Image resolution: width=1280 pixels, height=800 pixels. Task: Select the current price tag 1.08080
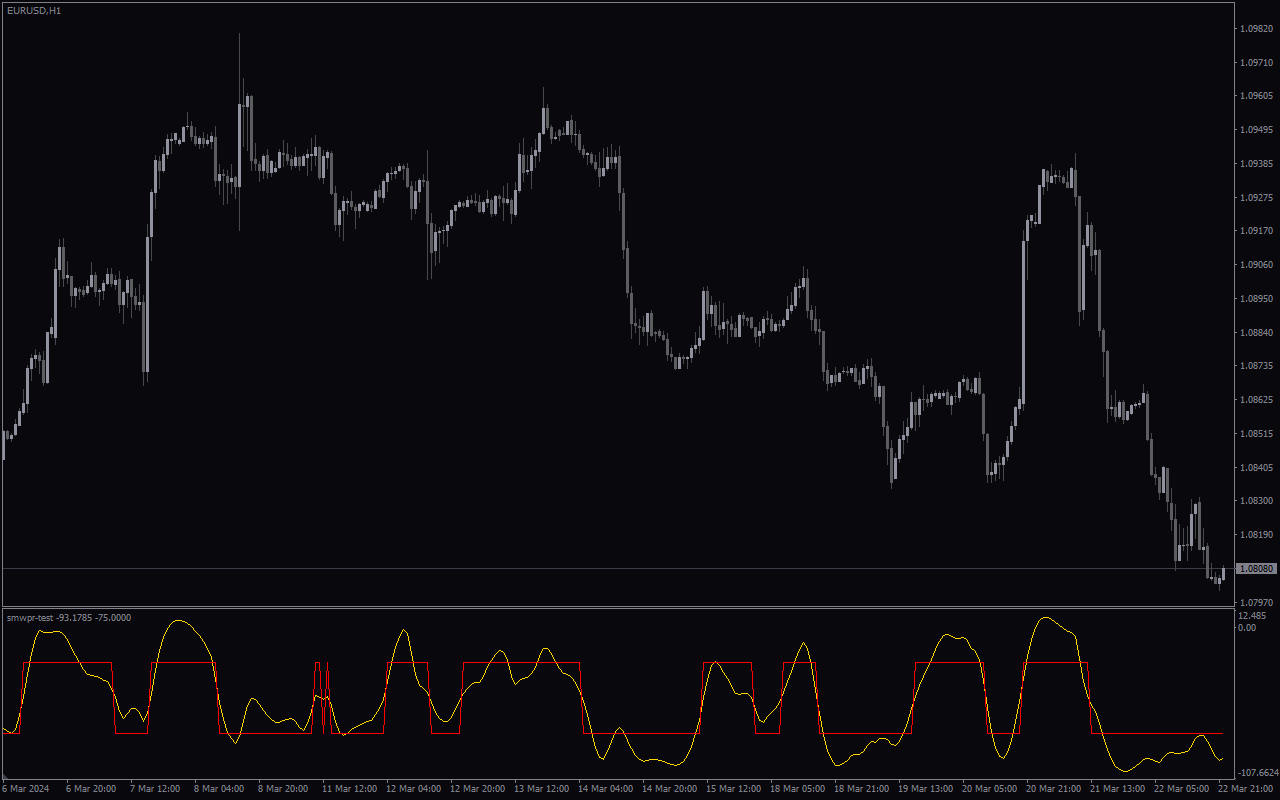1257,568
